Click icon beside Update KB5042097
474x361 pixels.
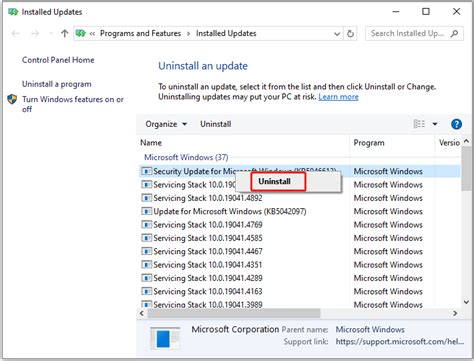[146, 211]
